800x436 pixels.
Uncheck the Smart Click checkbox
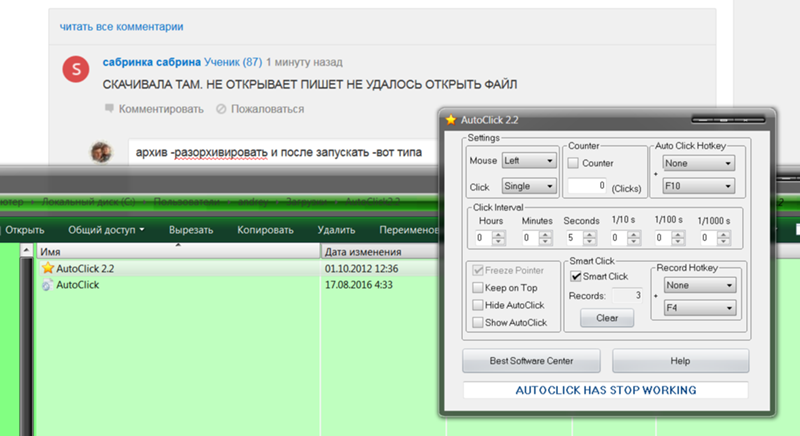[576, 276]
